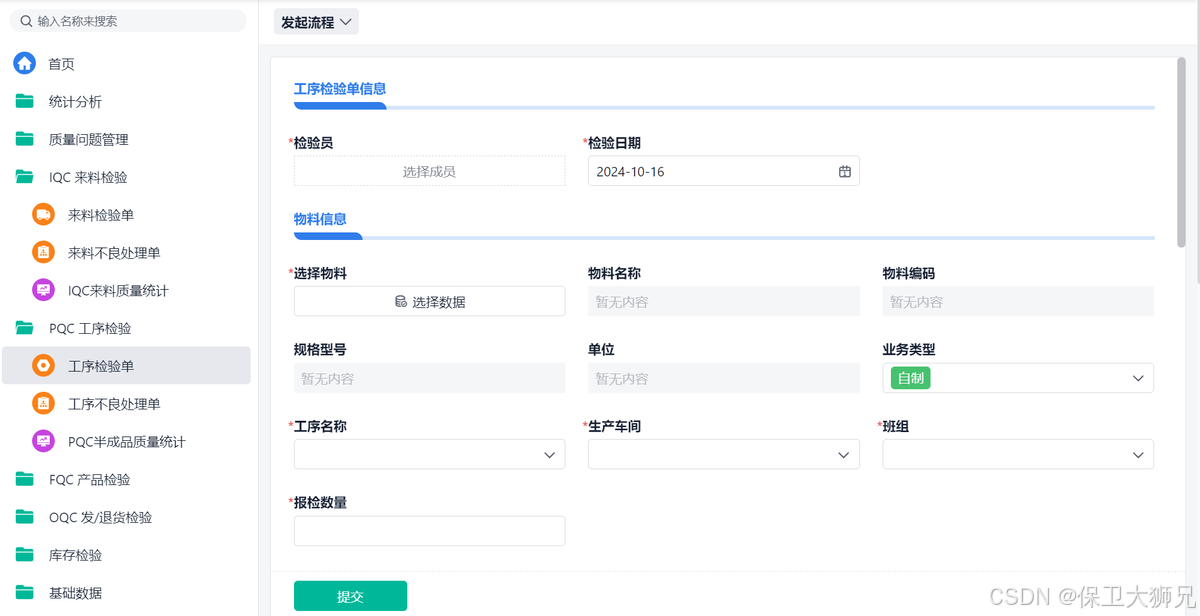
Task: Open the 业务类型 dropdown showing 自制
Action: click(1018, 378)
